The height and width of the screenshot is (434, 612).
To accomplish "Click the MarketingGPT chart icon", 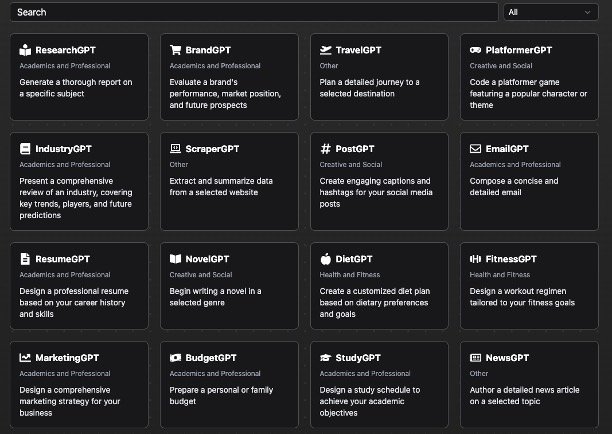I will pyautogui.click(x=26, y=358).
